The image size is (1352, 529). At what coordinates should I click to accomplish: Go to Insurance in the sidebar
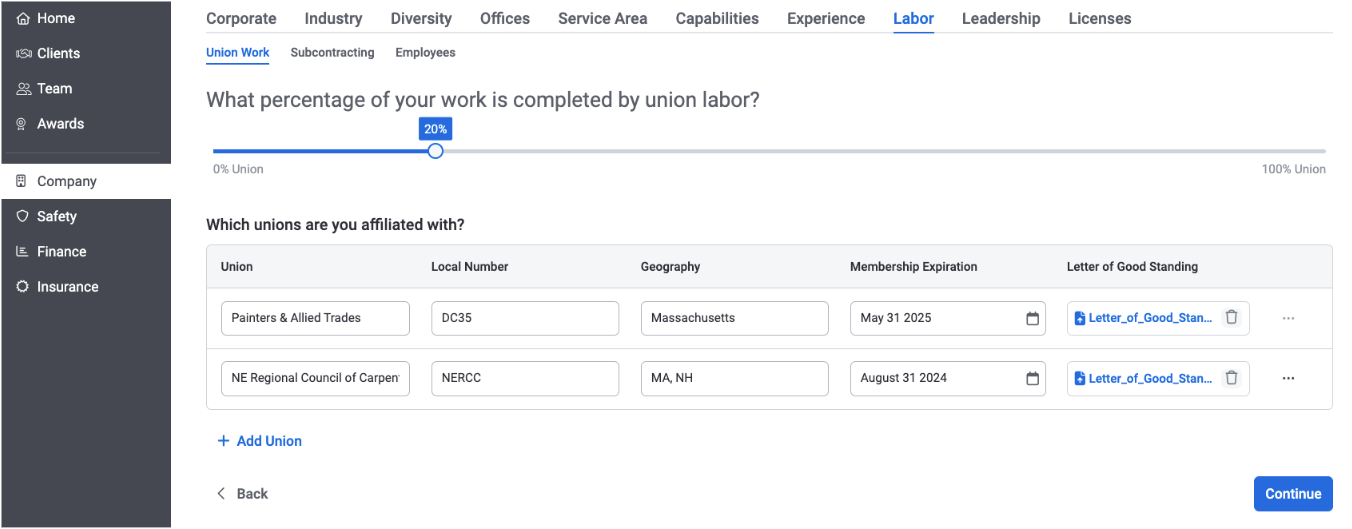(67, 287)
